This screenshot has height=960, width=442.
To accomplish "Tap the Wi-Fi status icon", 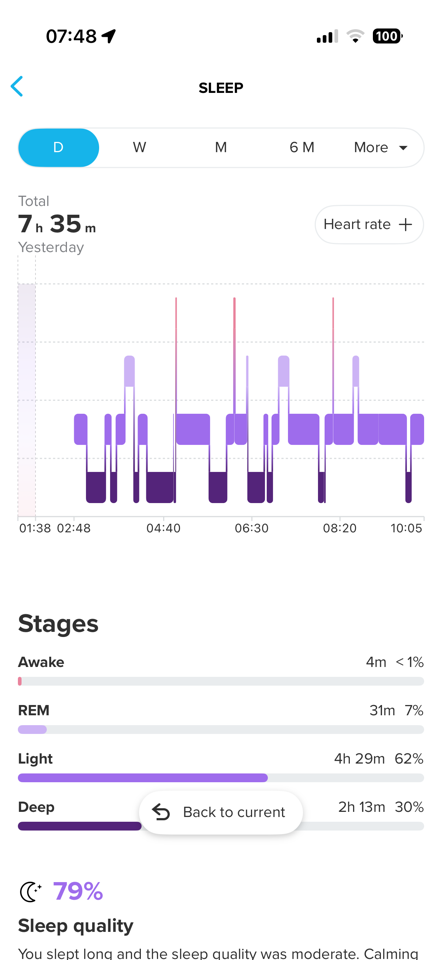I will (355, 37).
